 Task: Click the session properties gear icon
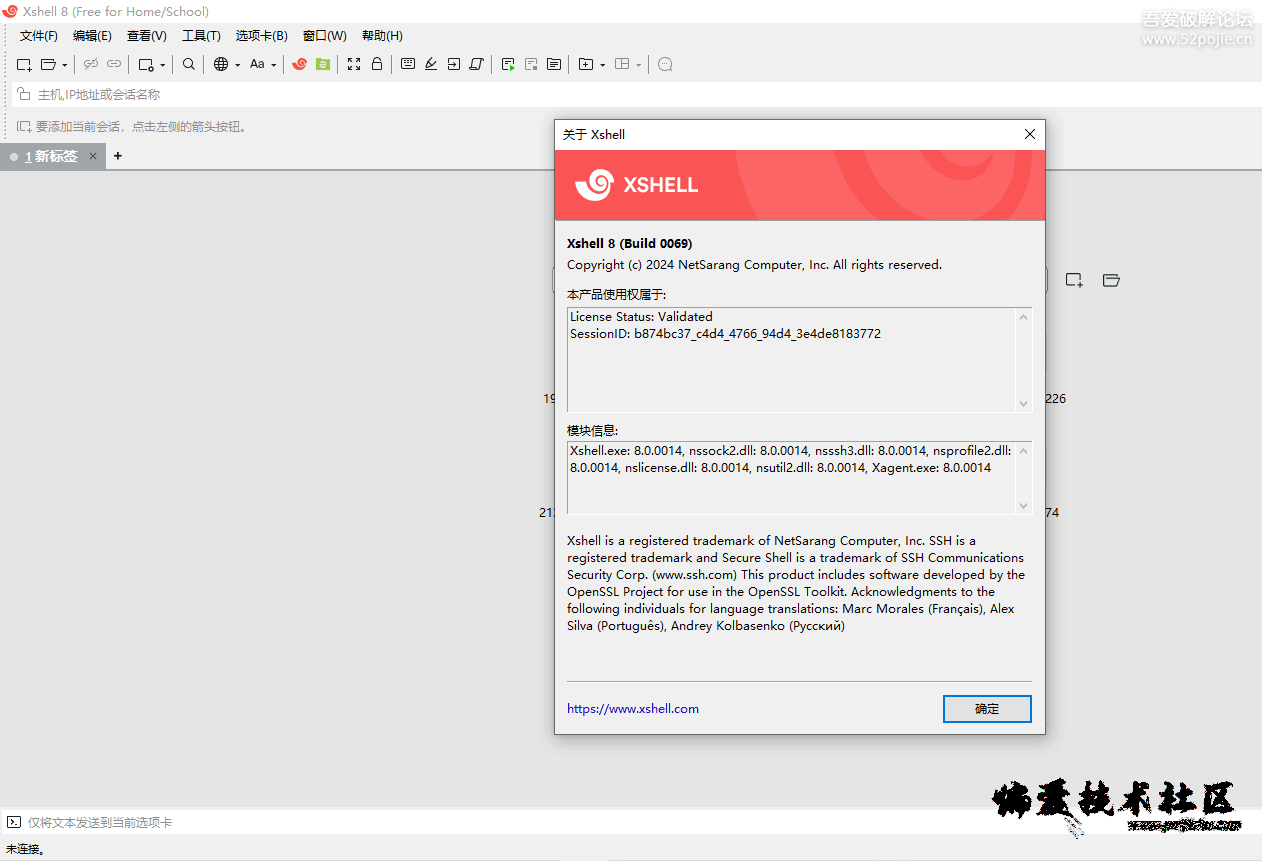tap(146, 64)
